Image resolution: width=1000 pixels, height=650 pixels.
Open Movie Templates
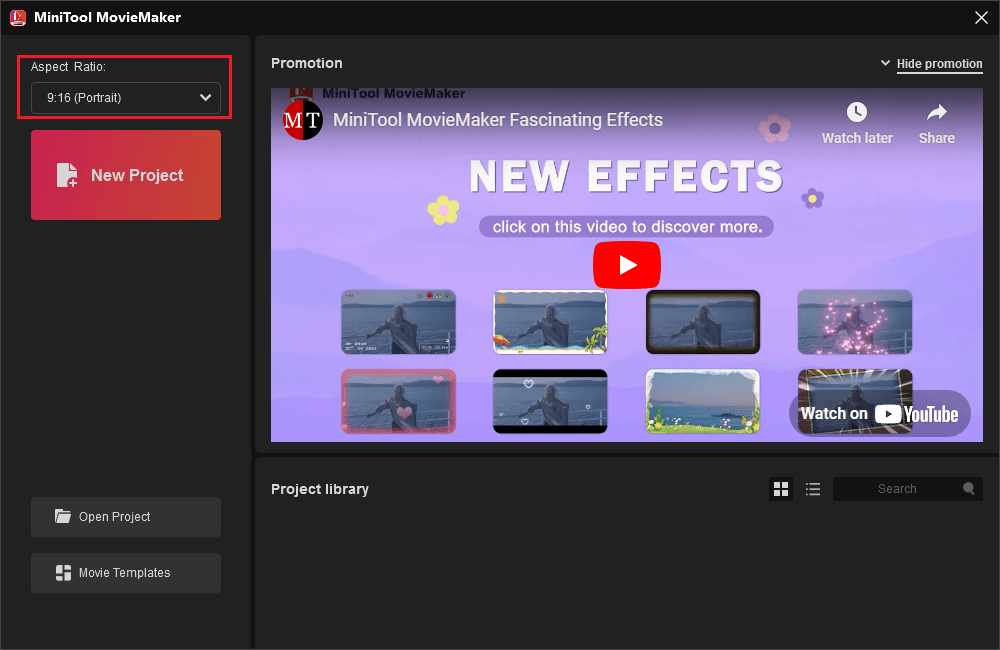click(126, 573)
